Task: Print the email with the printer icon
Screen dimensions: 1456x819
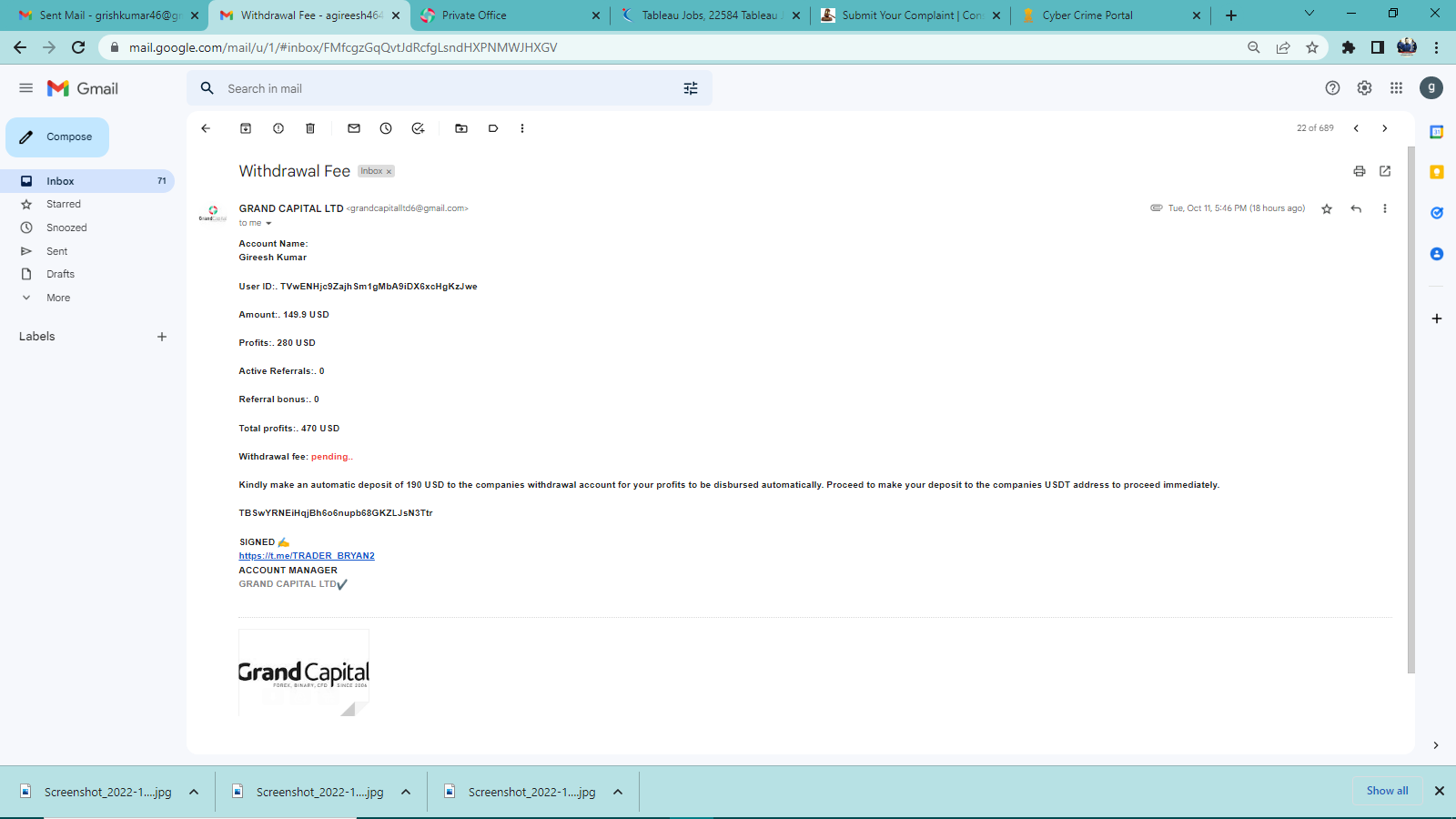Action: [x=1359, y=171]
